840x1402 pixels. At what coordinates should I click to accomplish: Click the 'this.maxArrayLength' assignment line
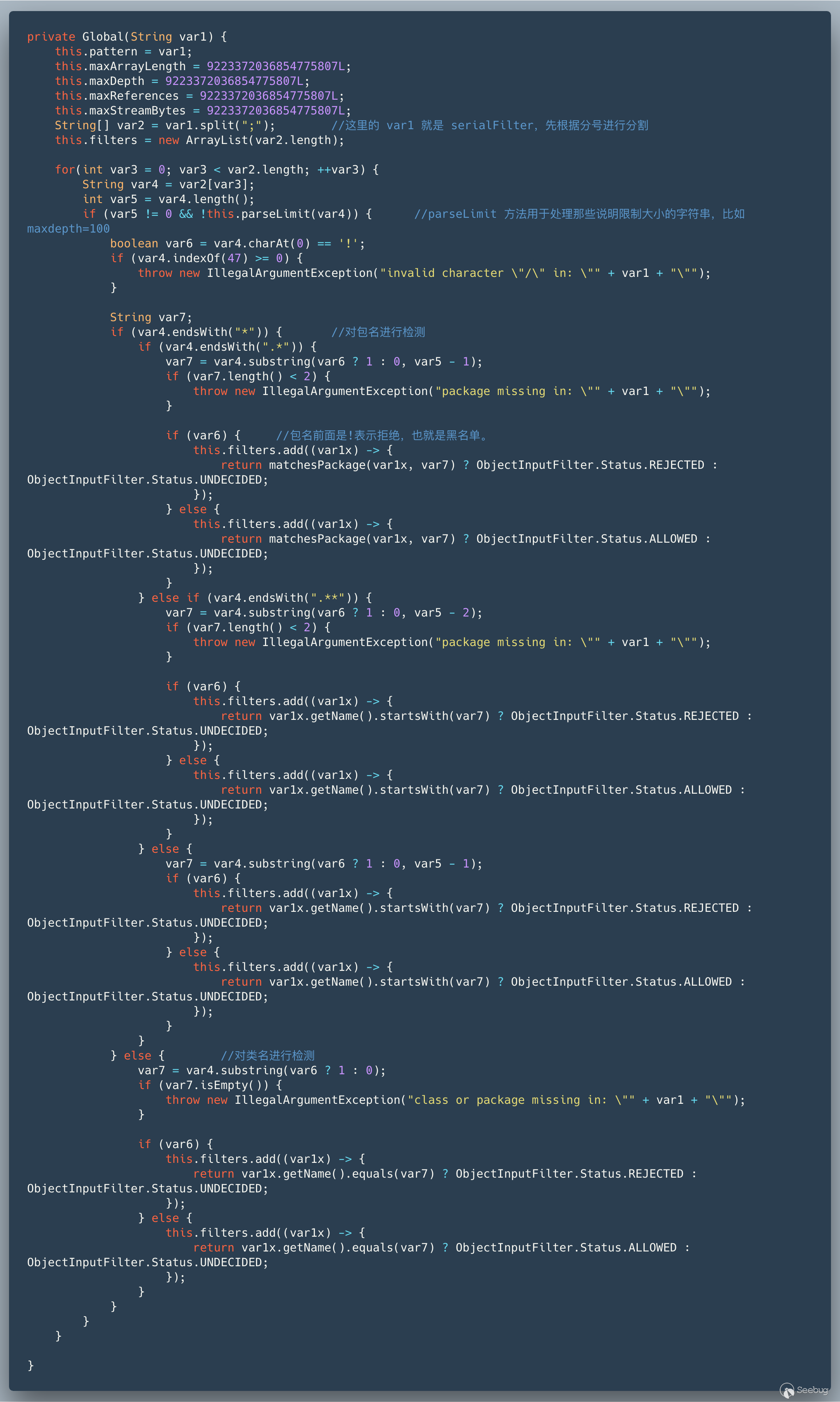[203, 66]
